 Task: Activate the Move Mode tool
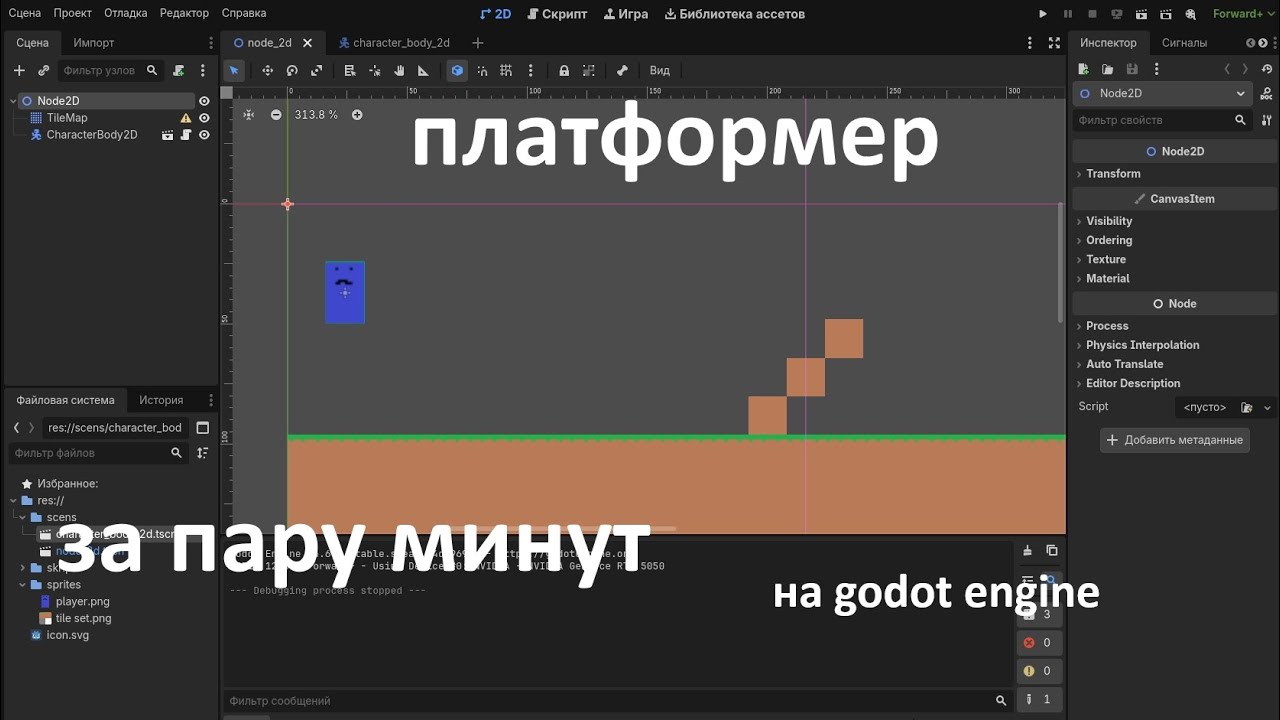click(x=267, y=71)
